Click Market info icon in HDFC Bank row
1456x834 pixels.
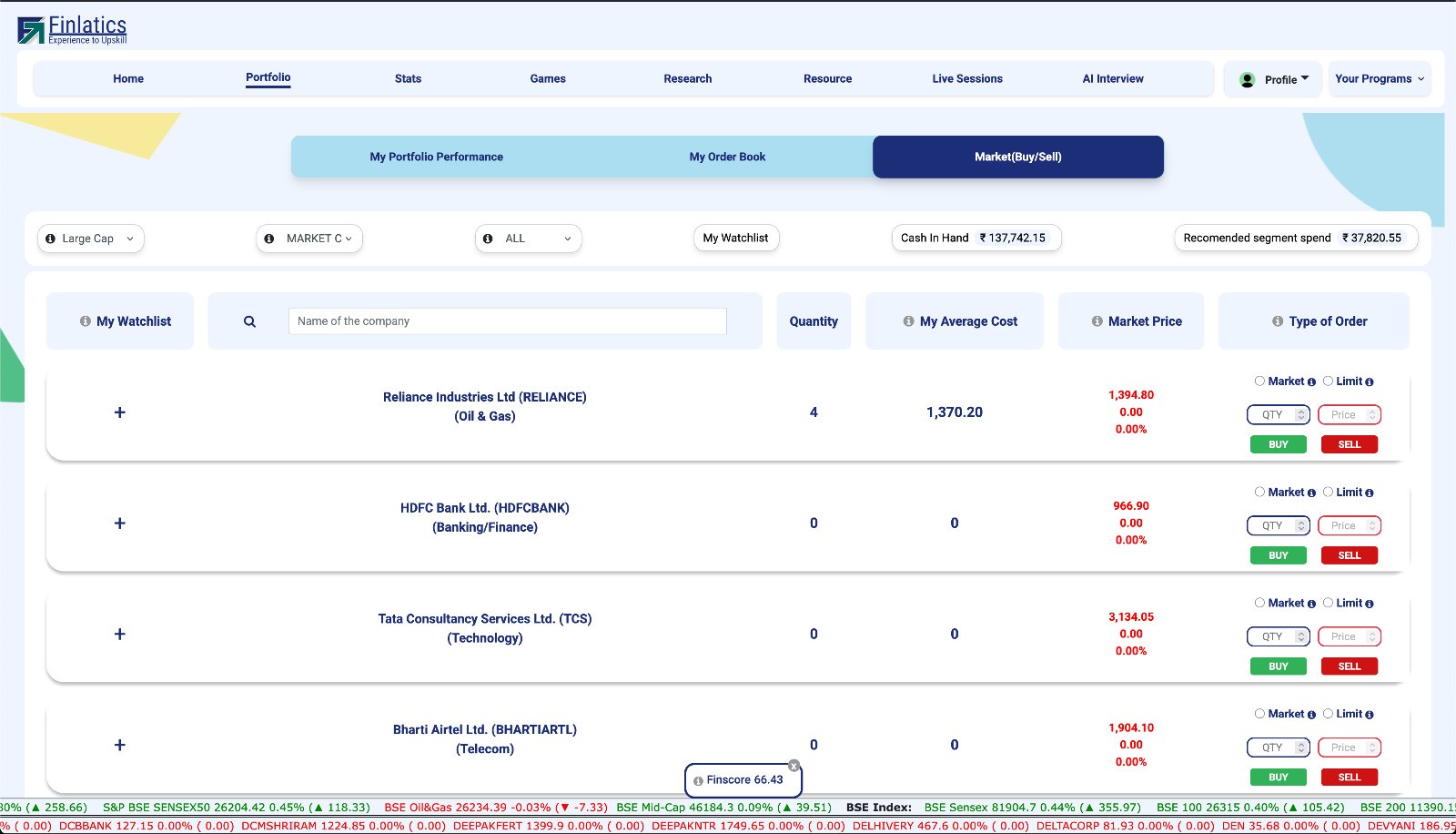[1311, 493]
